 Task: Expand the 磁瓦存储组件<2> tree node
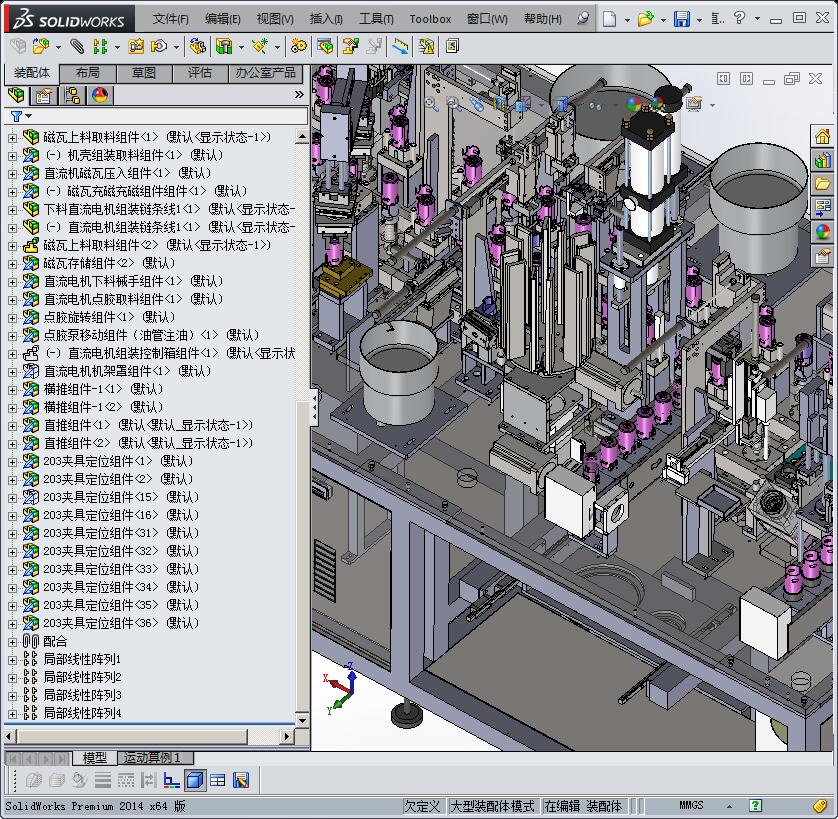12,263
